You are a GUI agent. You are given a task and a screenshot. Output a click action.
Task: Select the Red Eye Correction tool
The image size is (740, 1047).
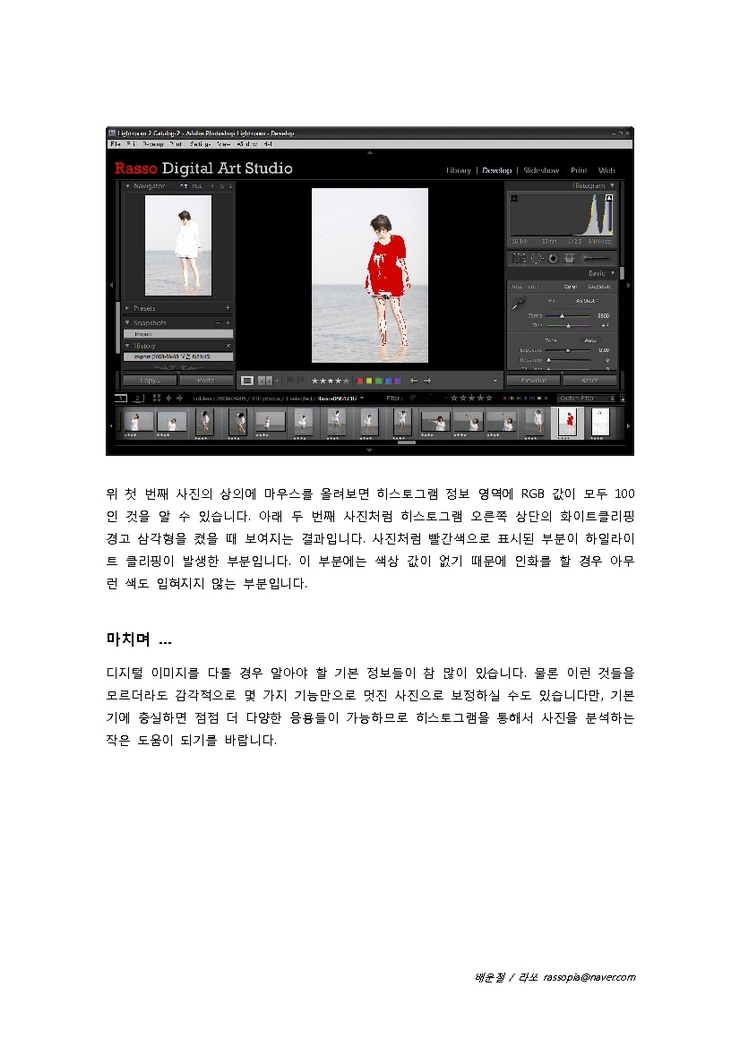tap(553, 258)
